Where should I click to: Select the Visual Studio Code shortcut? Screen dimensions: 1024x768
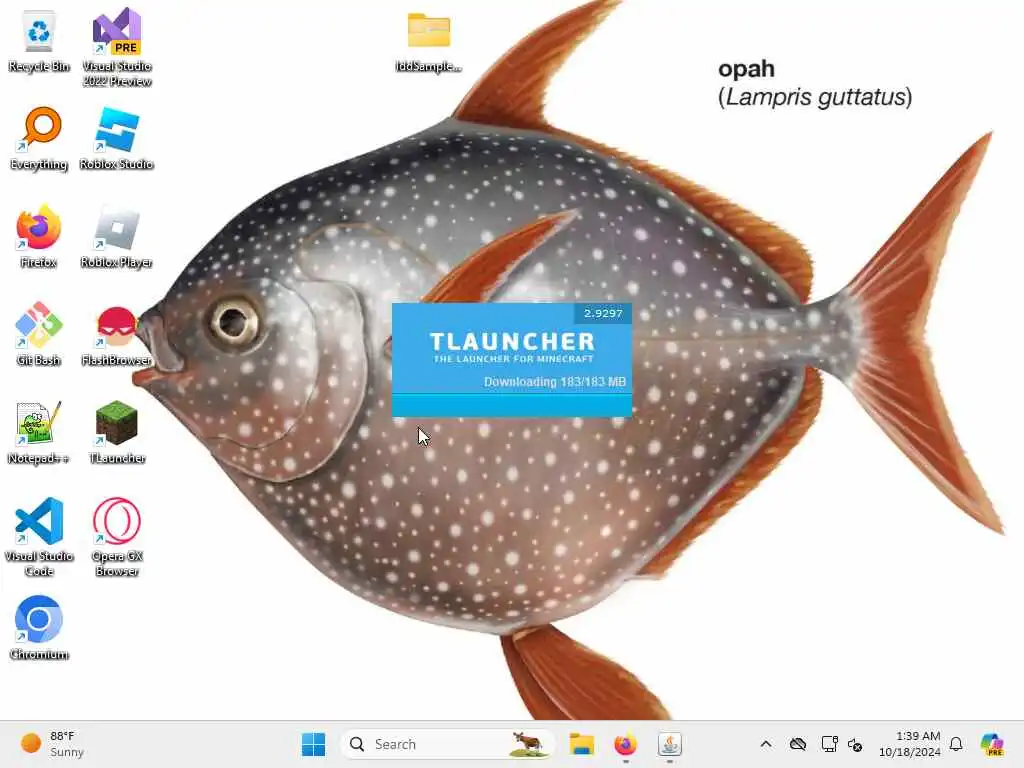[x=39, y=537]
